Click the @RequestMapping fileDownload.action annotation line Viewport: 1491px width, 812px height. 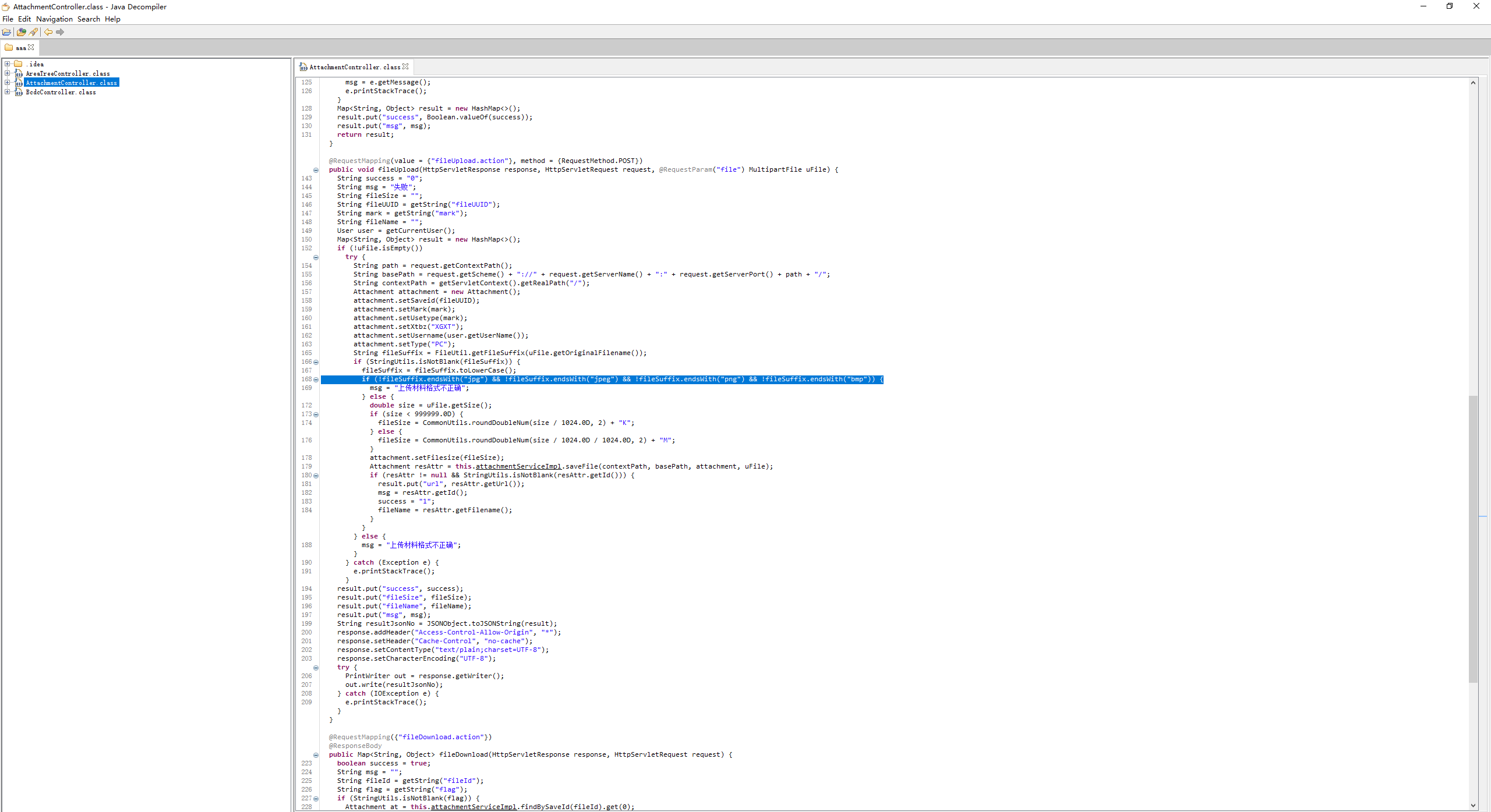click(x=410, y=737)
